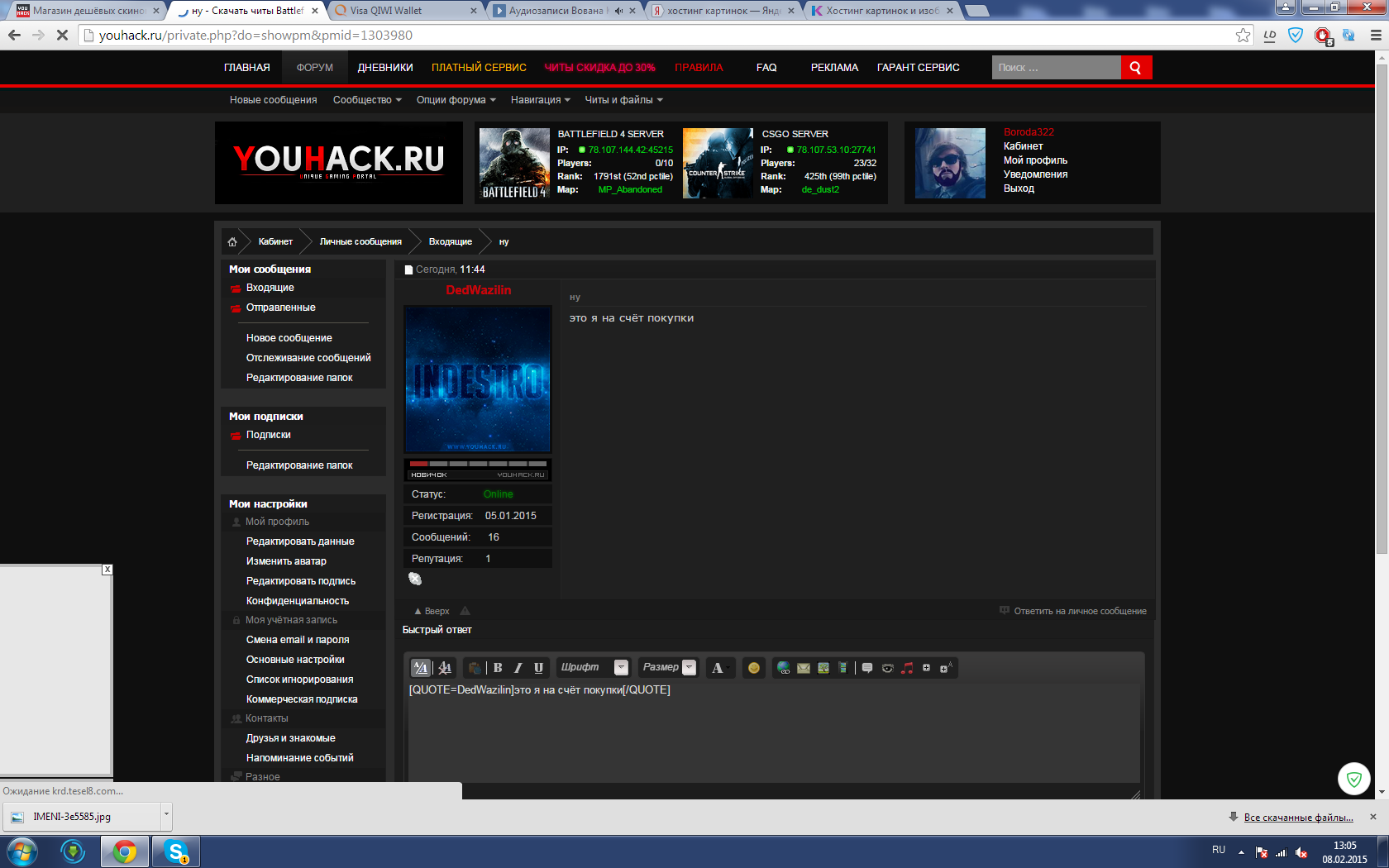Screen dimensions: 1389x868
Task: Insert music note audio tag
Action: pos(907,668)
